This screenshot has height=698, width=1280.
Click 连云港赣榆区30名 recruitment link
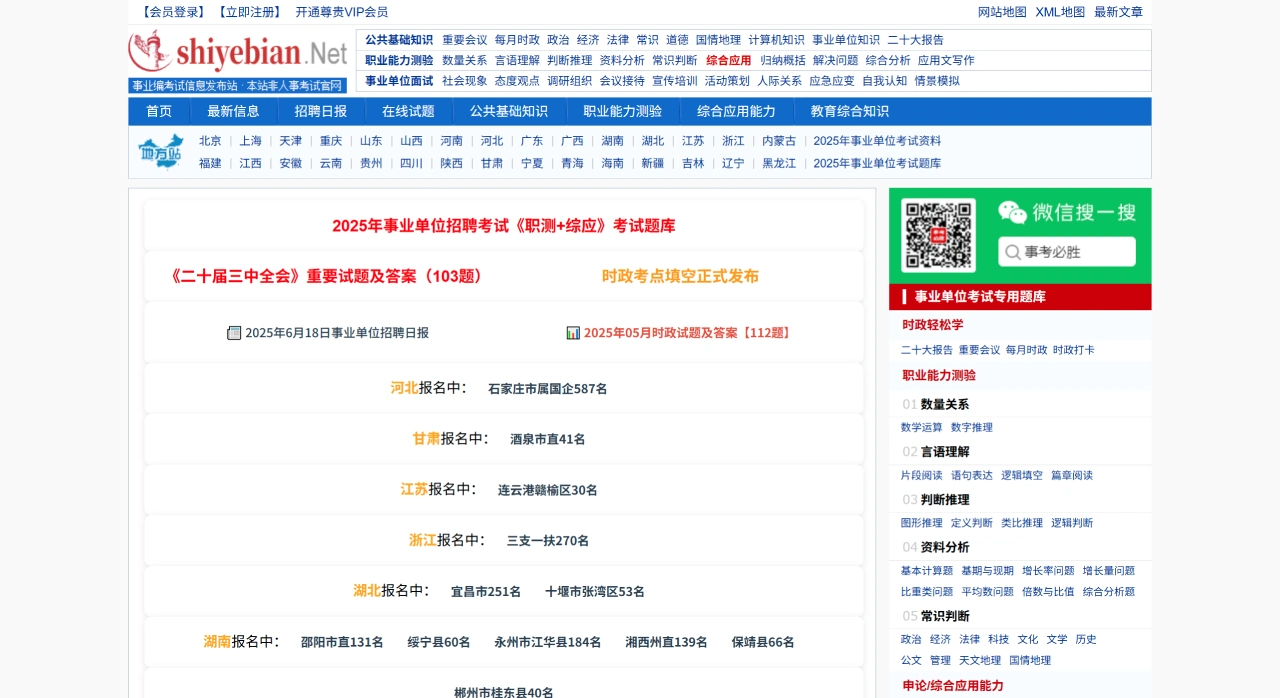[x=547, y=490]
